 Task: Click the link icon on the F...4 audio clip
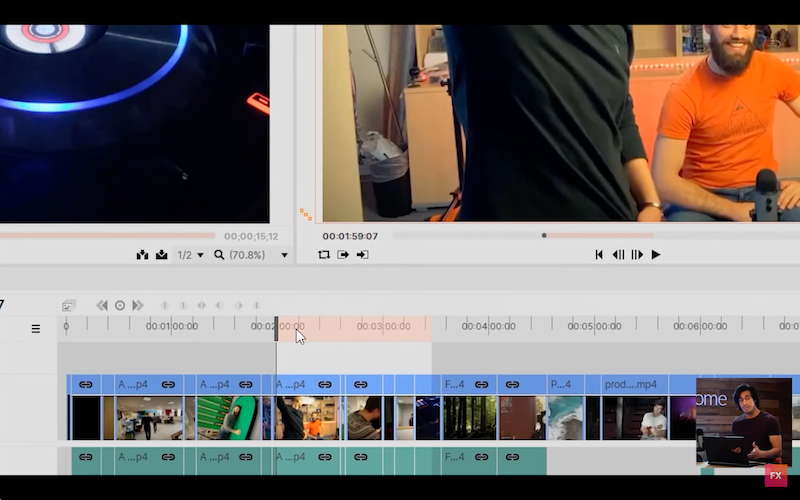[482, 457]
